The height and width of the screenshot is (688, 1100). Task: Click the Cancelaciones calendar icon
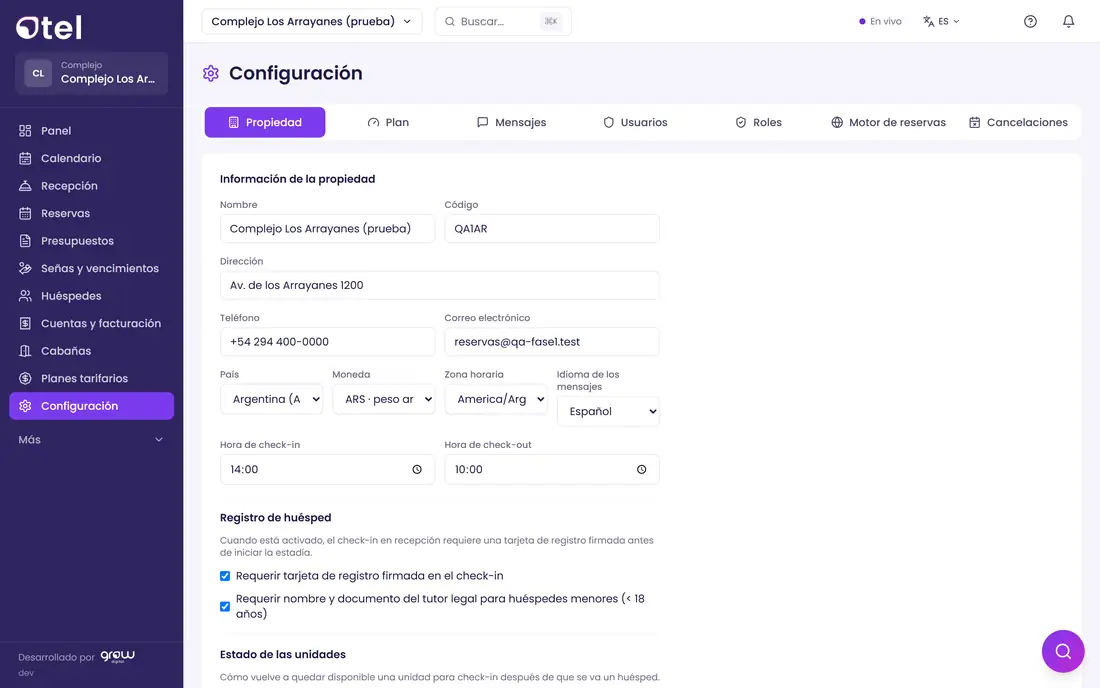point(974,122)
